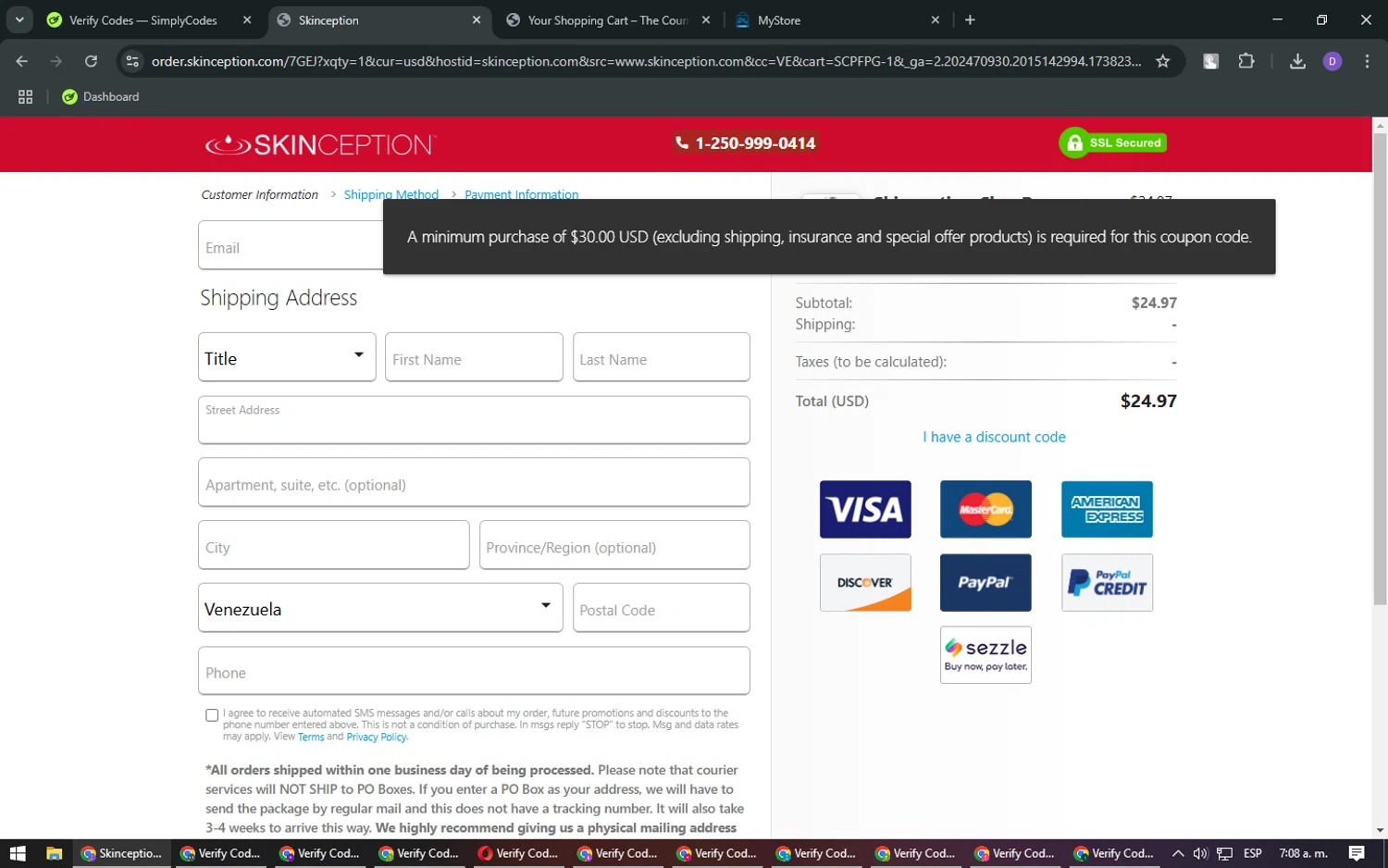Viewport: 1388px width, 868px height.
Task: Focus the Province/Region field
Action: coord(614,545)
